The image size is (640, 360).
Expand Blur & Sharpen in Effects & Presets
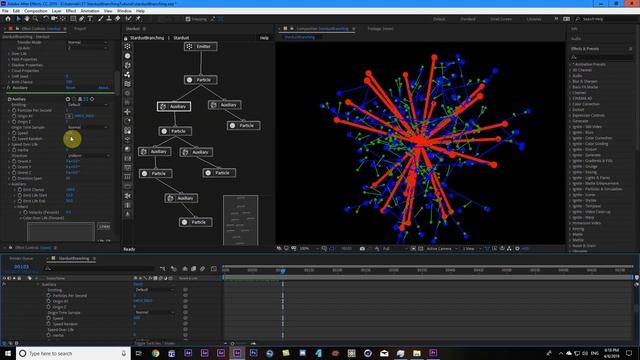click(570, 81)
